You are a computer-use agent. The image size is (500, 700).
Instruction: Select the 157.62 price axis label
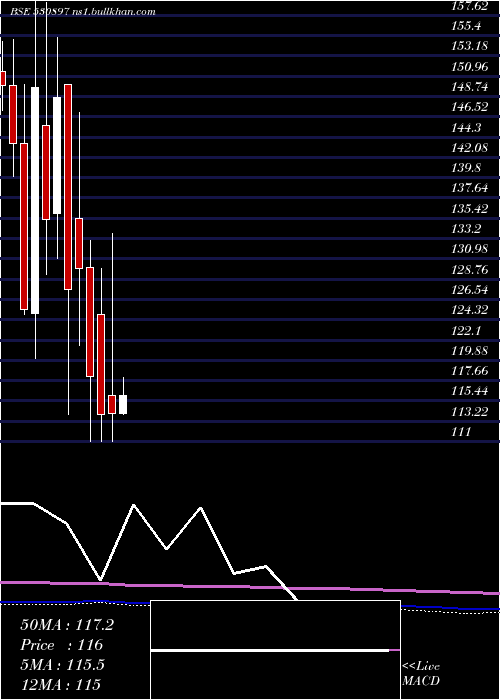click(x=470, y=6)
